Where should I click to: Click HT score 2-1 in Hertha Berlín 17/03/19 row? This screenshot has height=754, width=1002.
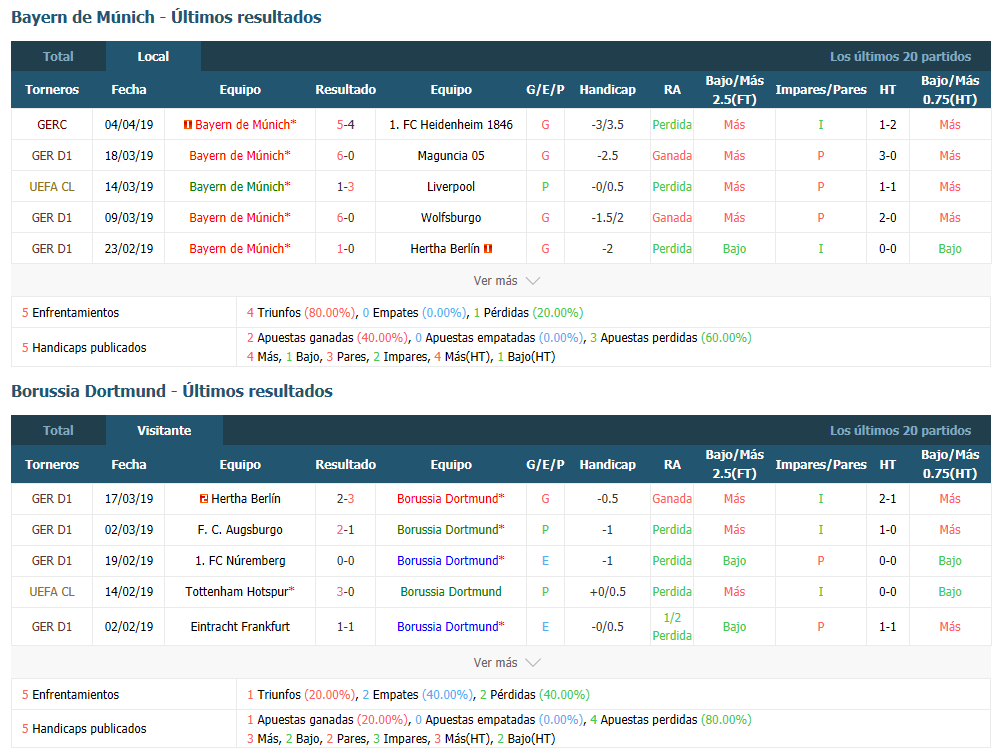pyautogui.click(x=888, y=498)
